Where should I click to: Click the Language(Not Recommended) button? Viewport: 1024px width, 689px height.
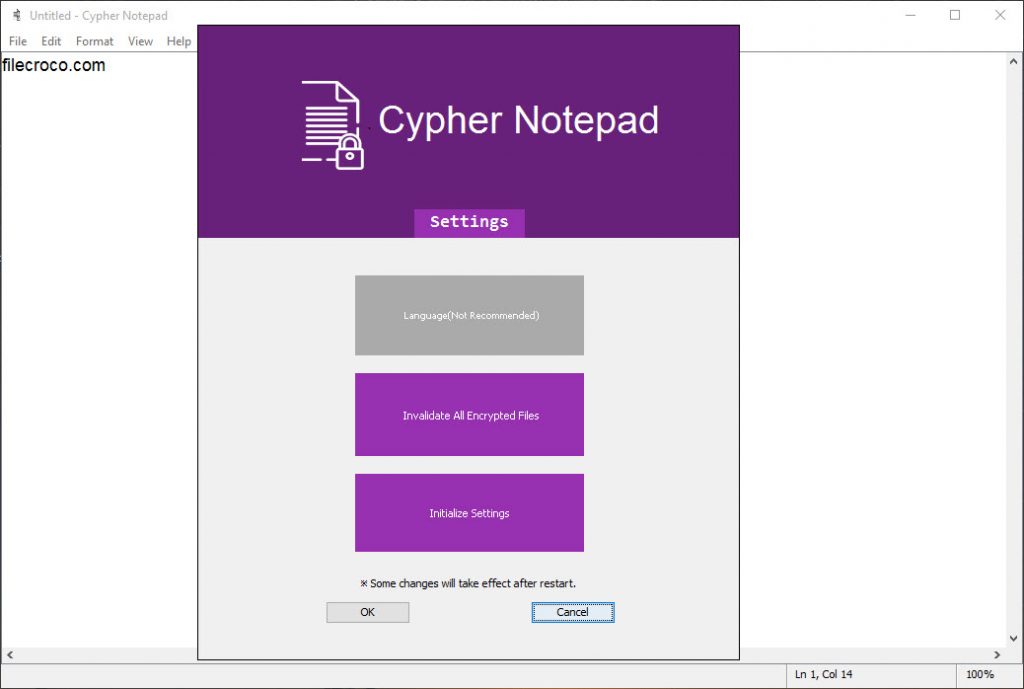coord(470,315)
